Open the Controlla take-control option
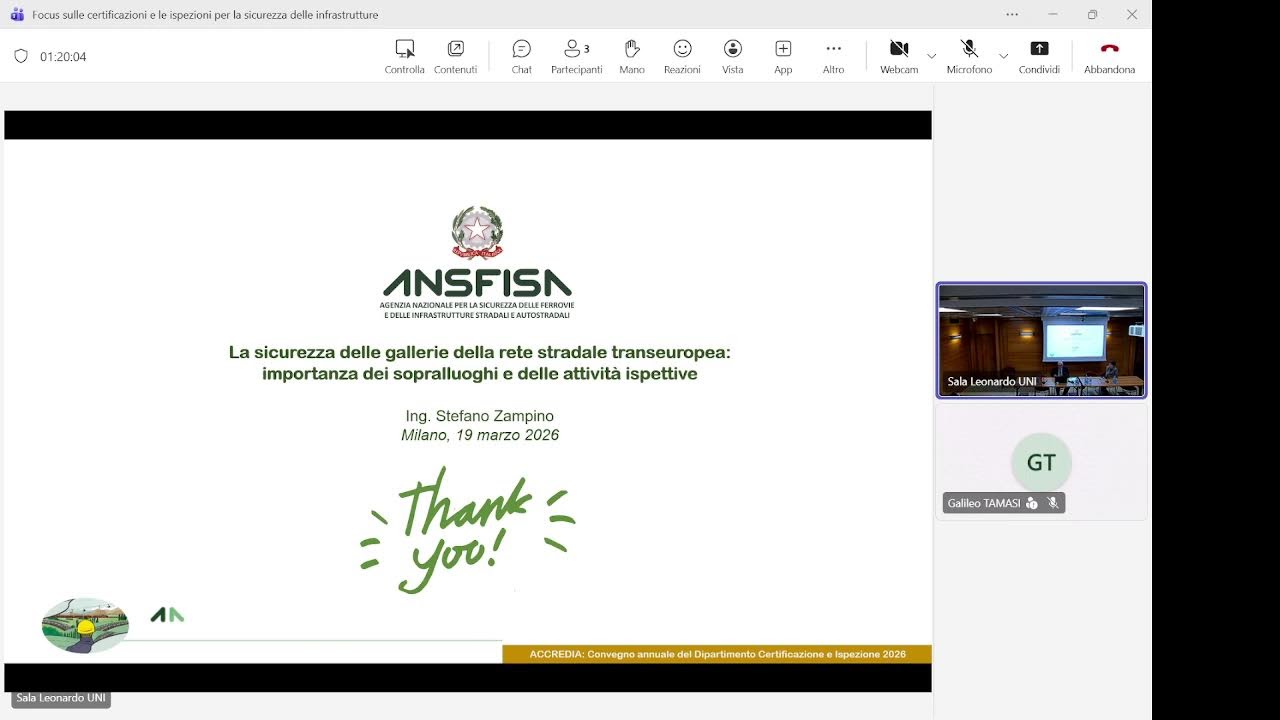1280x720 pixels. coord(404,57)
